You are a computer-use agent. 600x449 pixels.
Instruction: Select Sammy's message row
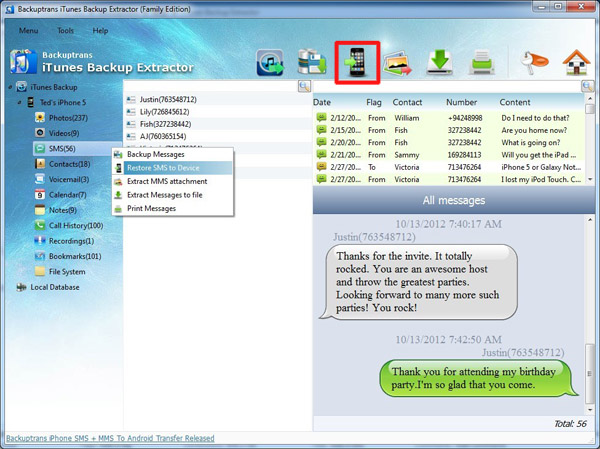(x=449, y=155)
